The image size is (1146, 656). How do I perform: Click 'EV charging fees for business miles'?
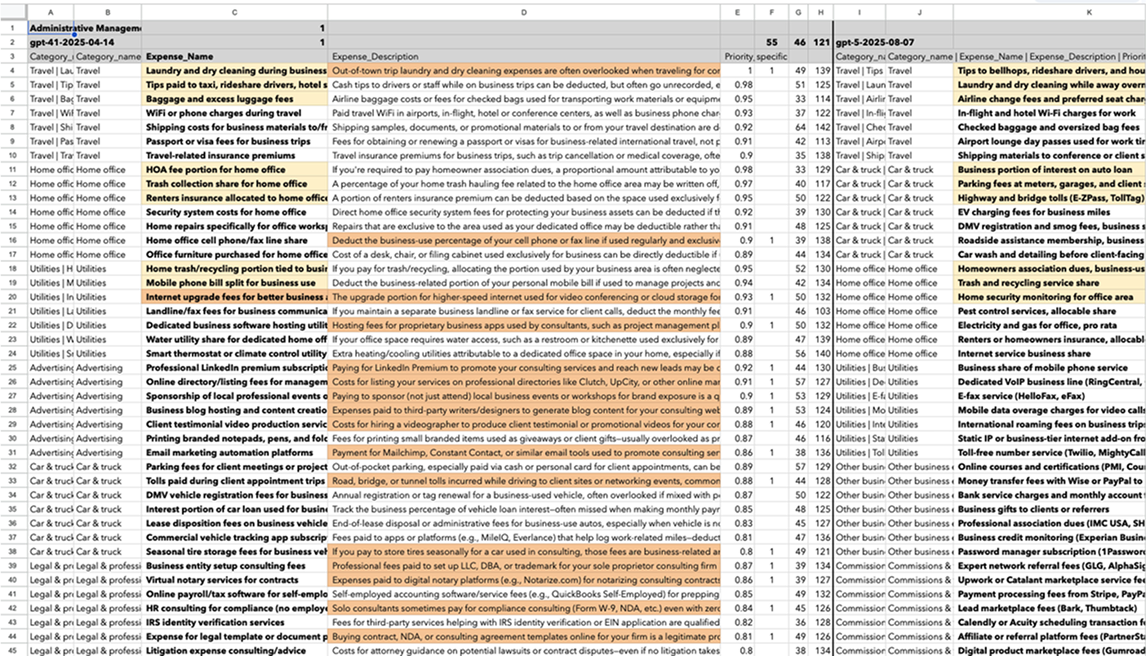tap(1050, 212)
